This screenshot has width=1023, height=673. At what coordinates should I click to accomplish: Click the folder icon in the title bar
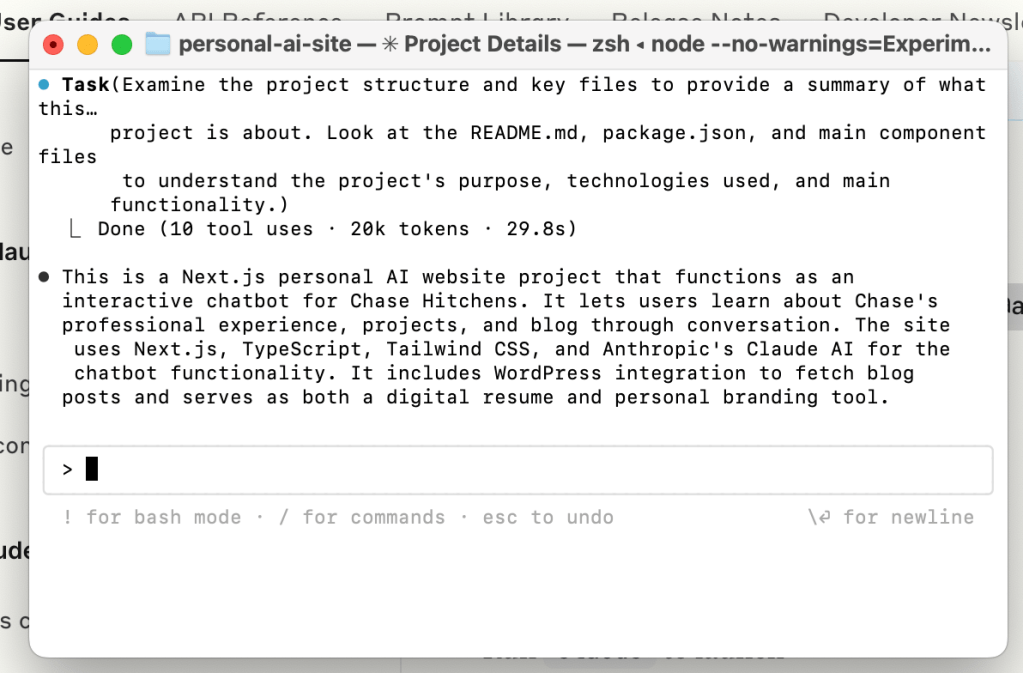[x=158, y=44]
